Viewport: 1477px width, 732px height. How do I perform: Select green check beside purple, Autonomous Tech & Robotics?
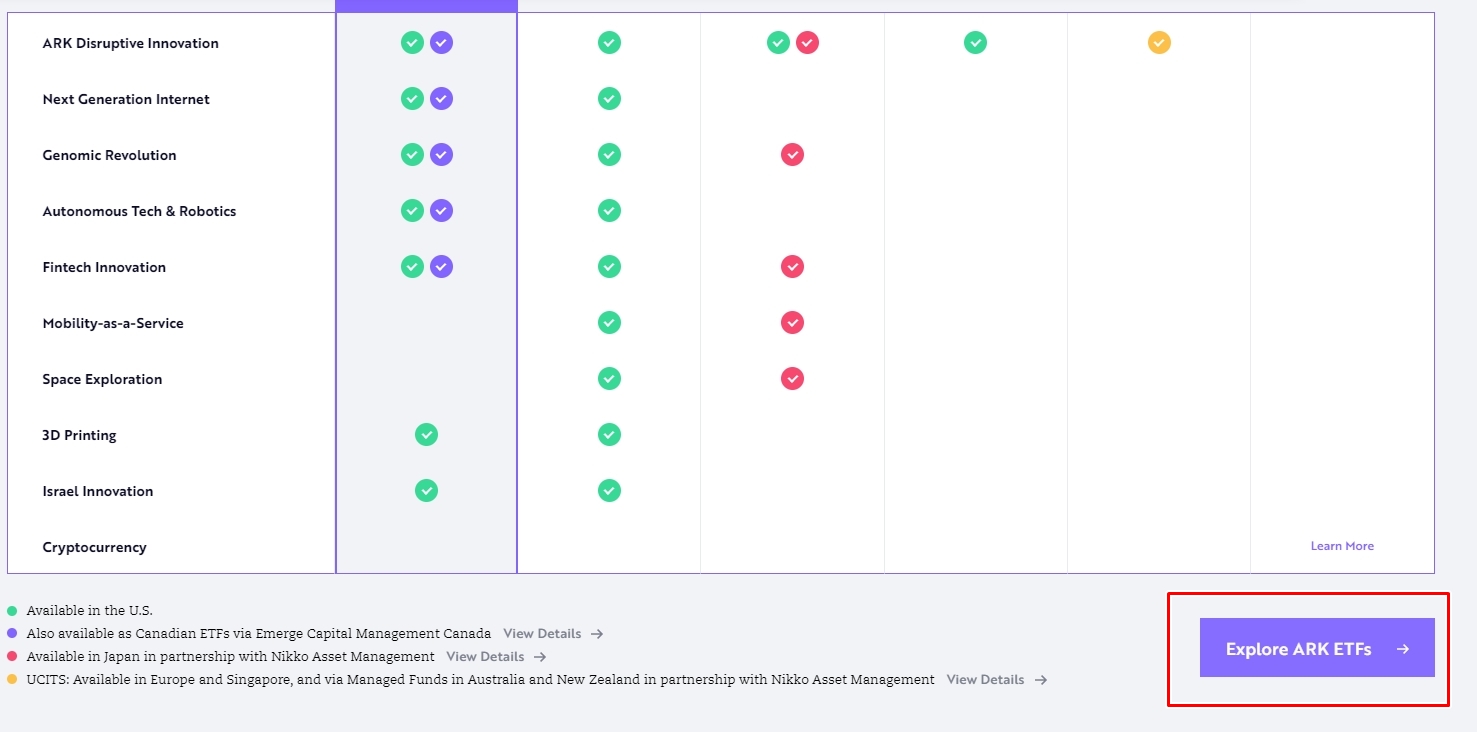(x=412, y=211)
